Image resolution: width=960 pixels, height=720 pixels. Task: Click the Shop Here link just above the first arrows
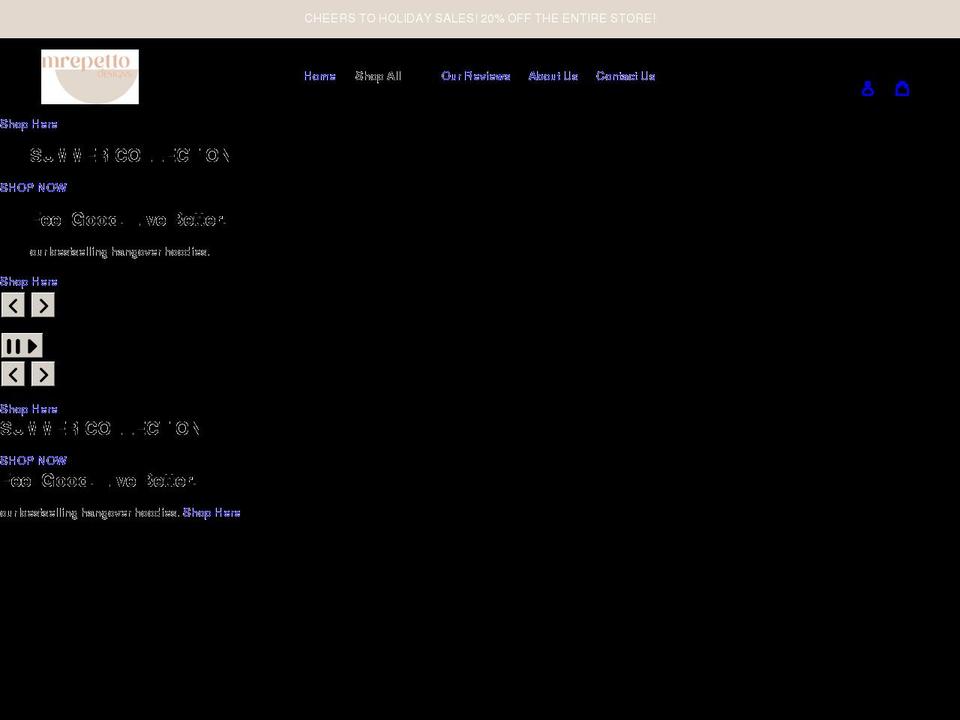29,282
